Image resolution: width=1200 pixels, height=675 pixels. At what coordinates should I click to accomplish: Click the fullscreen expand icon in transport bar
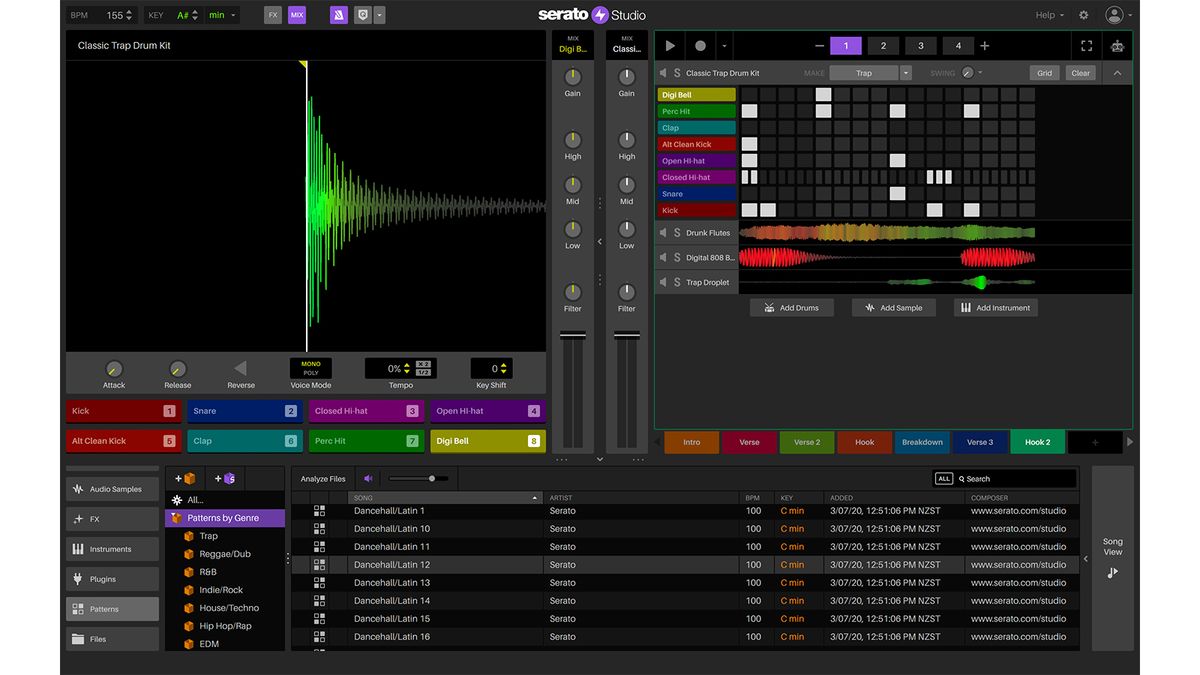(x=1086, y=45)
